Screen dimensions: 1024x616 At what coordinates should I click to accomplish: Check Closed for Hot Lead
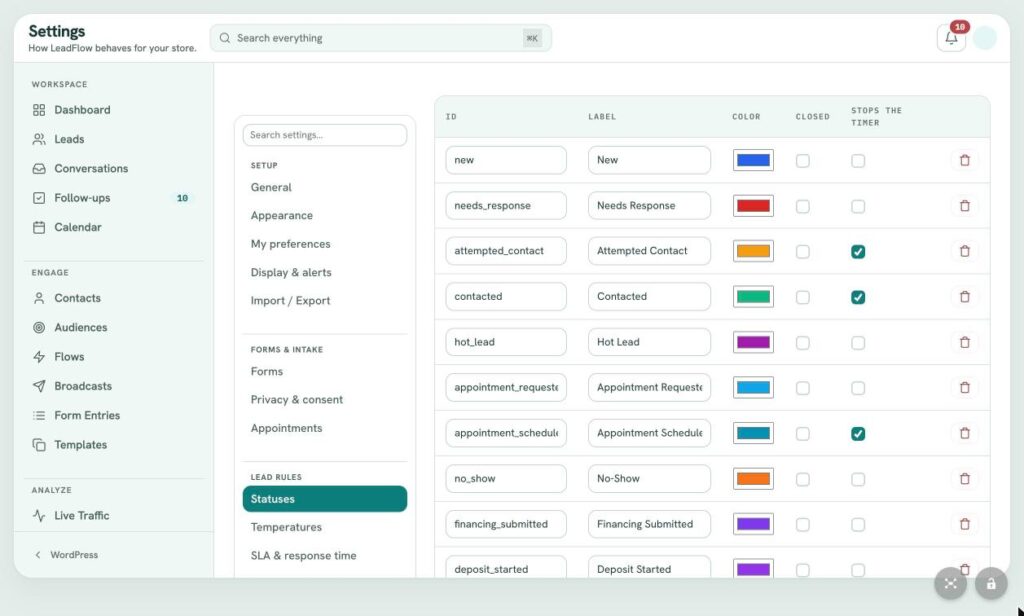pos(803,343)
